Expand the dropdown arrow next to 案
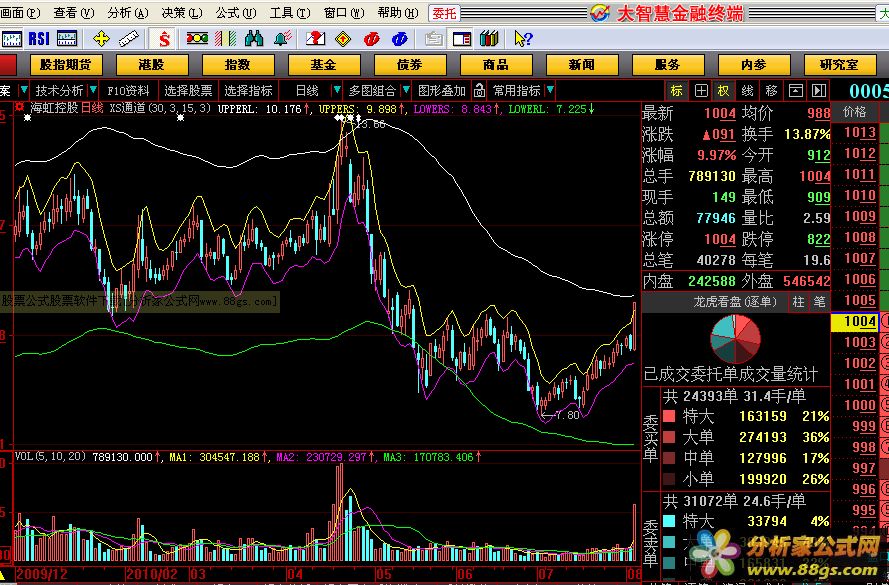 (24, 90)
